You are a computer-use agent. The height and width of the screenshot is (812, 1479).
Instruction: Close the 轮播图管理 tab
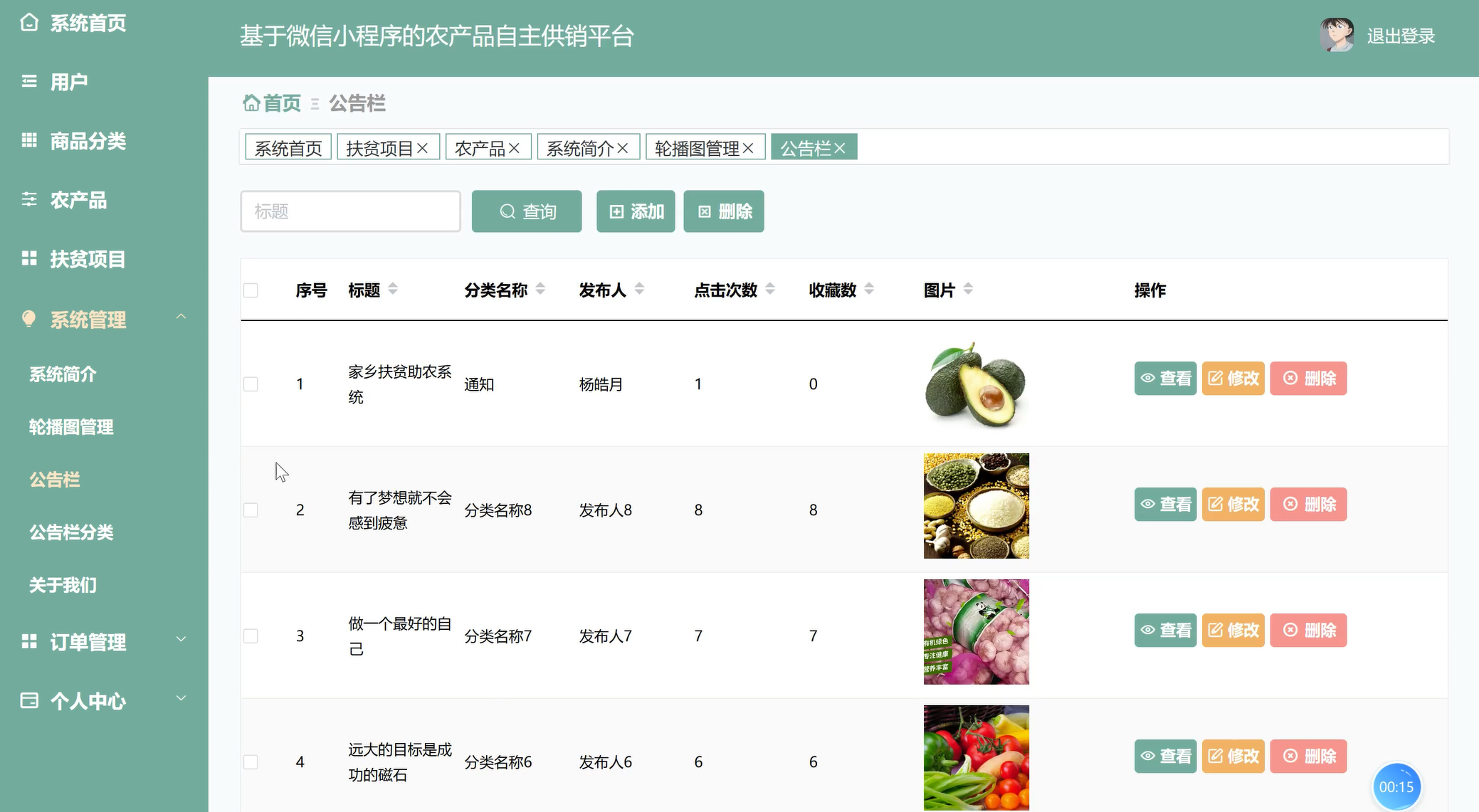click(x=748, y=148)
